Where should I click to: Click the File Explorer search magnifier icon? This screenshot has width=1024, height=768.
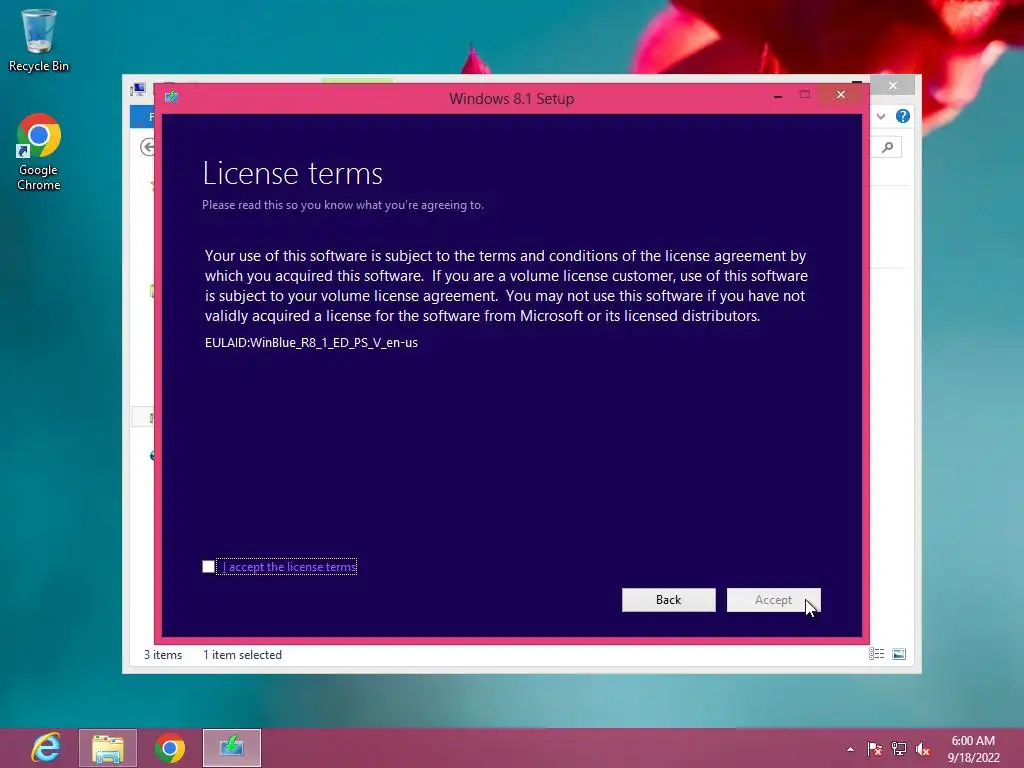[888, 148]
